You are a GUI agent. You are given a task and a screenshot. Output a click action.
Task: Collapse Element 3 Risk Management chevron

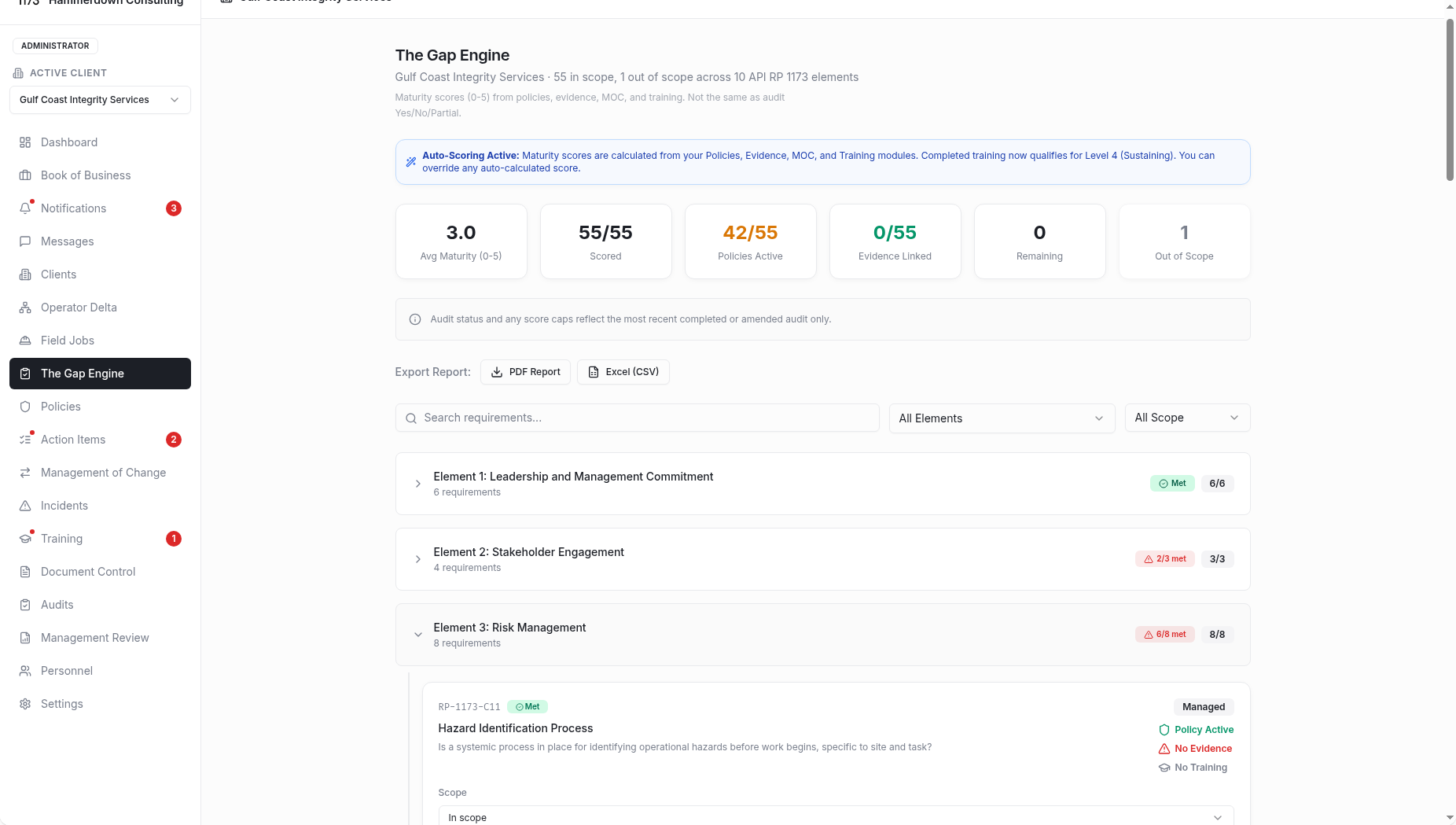(418, 635)
